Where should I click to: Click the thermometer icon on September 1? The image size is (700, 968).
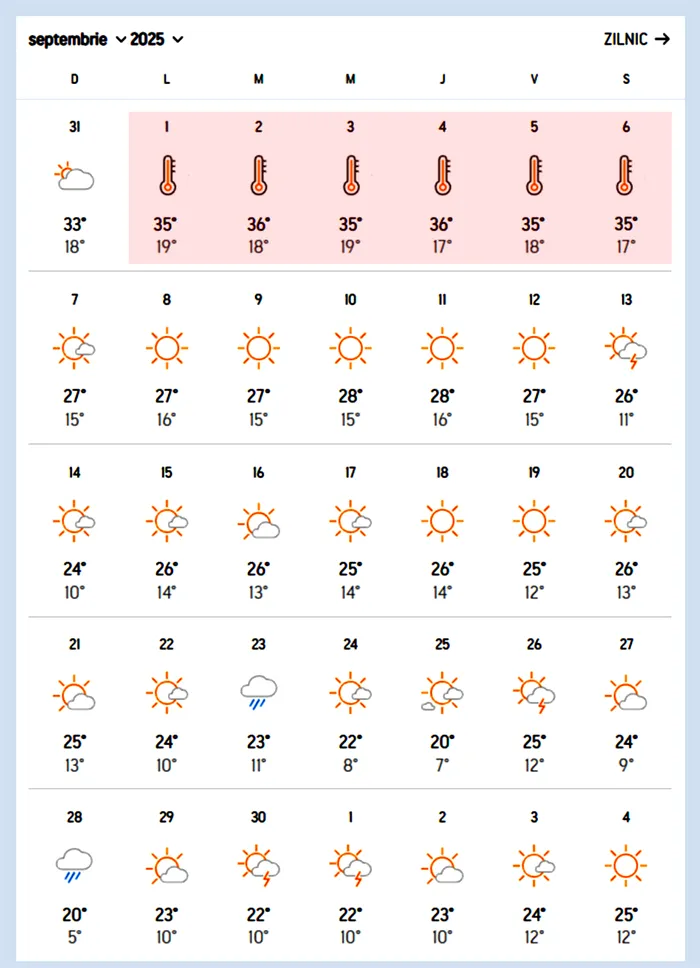(x=166, y=176)
